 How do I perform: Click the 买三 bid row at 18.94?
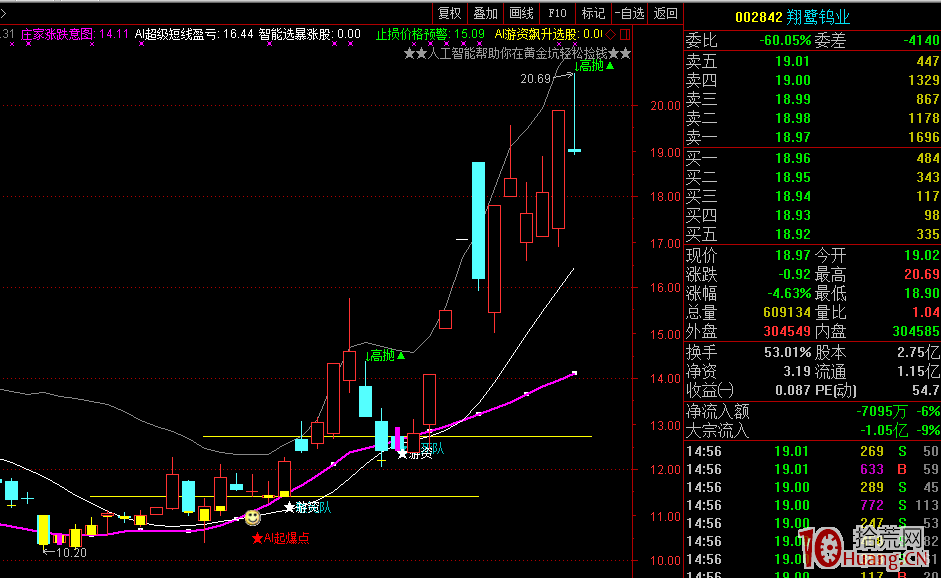click(813, 196)
